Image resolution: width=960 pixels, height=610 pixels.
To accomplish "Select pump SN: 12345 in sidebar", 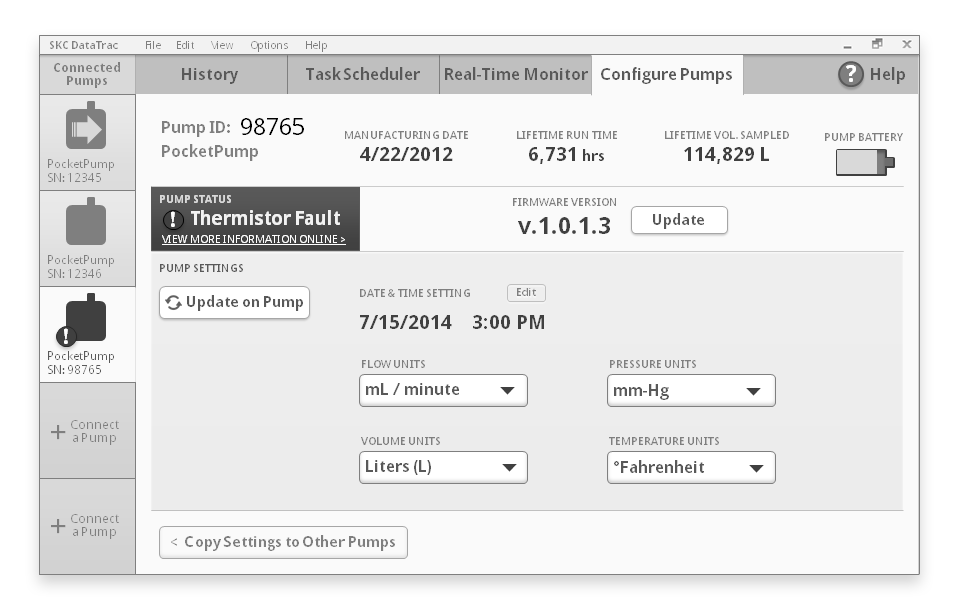I will click(86, 140).
